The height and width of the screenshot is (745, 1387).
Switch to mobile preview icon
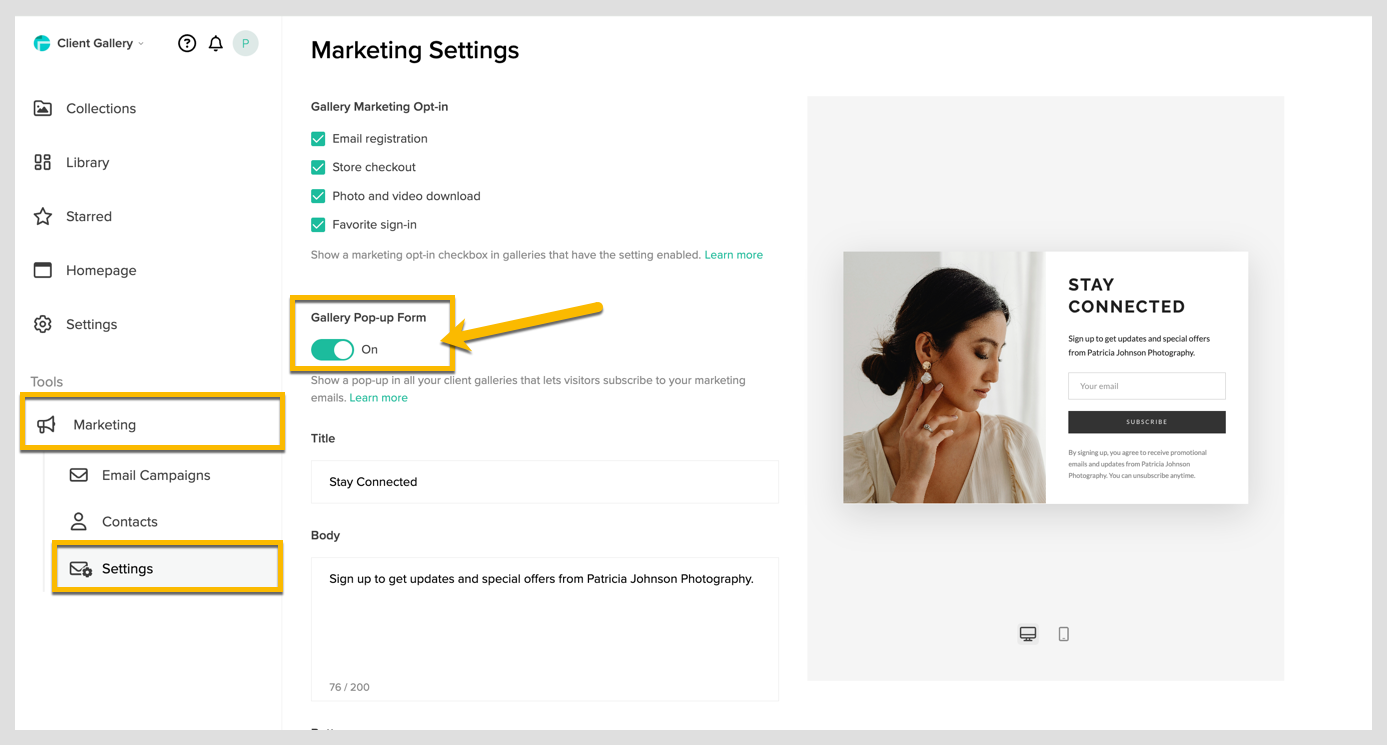1064,634
